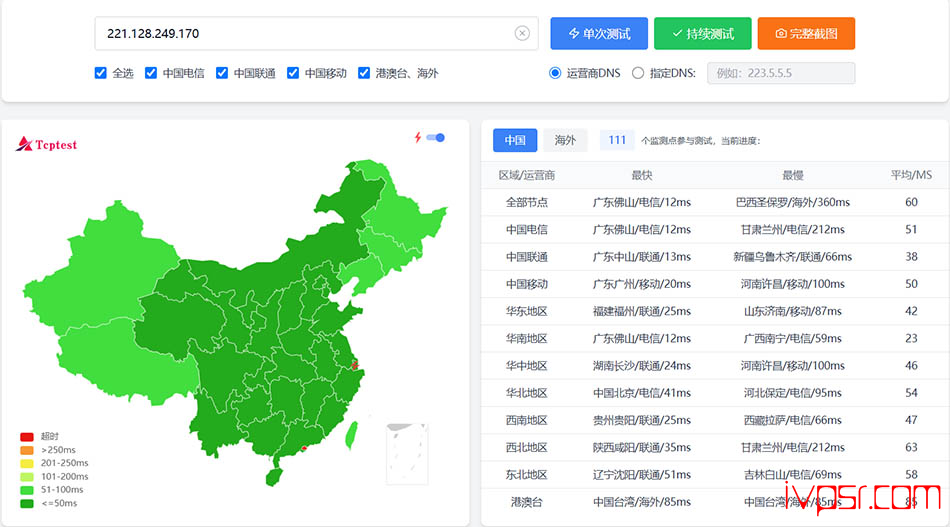950x527 pixels.
Task: Click the orange >250ms legend swatch
Action: point(27,450)
